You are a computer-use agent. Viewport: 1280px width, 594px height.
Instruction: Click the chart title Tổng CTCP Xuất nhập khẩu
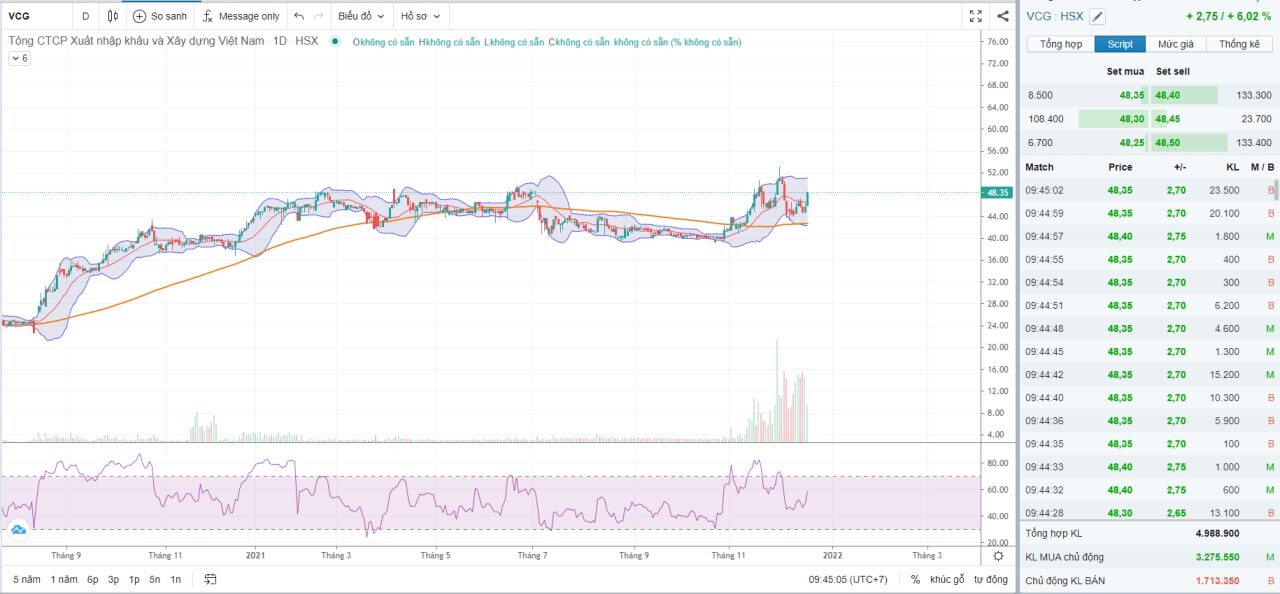pos(138,41)
